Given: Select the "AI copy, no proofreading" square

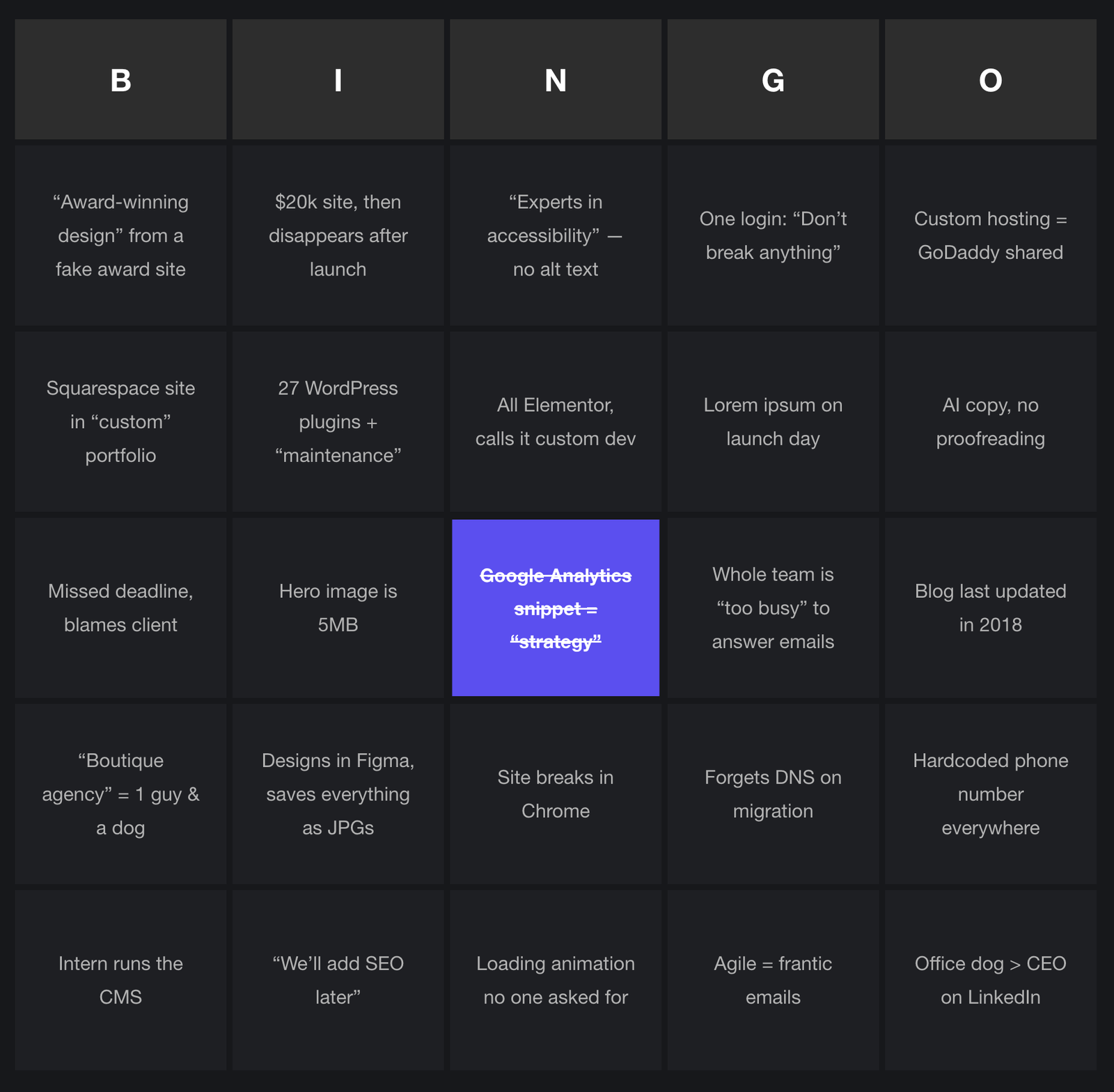Looking at the screenshot, I should click(x=990, y=422).
